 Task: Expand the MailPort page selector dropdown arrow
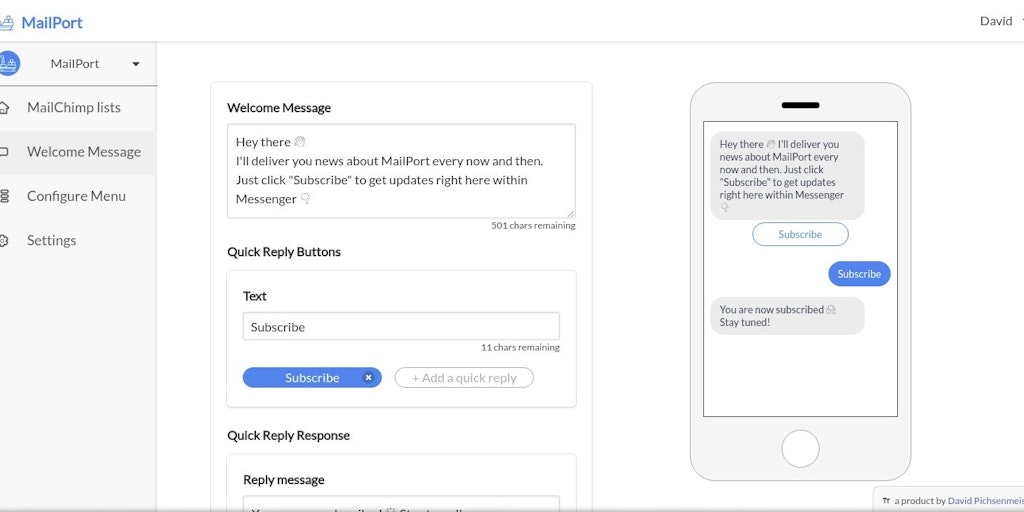tap(136, 64)
